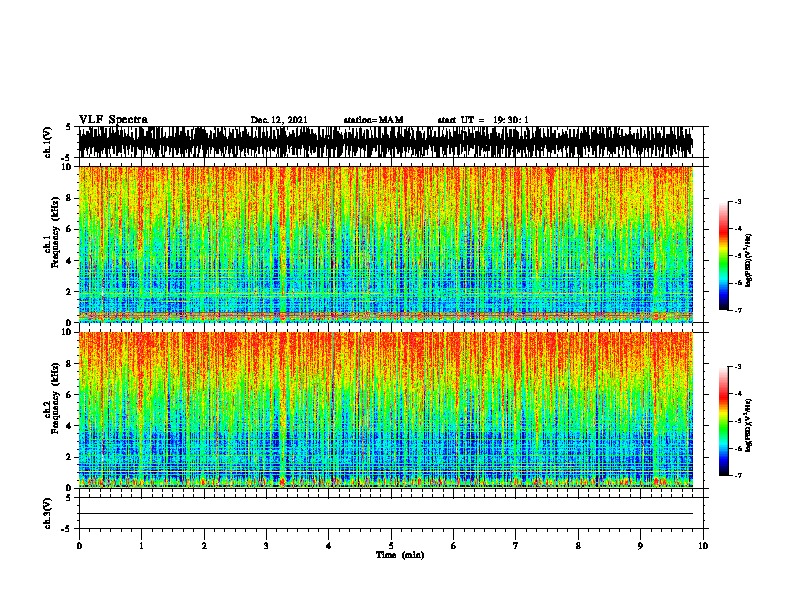The height and width of the screenshot is (612, 792).
Task: Click the ch.2 colorbar log(PSD) label
Action: pyautogui.click(x=748, y=425)
